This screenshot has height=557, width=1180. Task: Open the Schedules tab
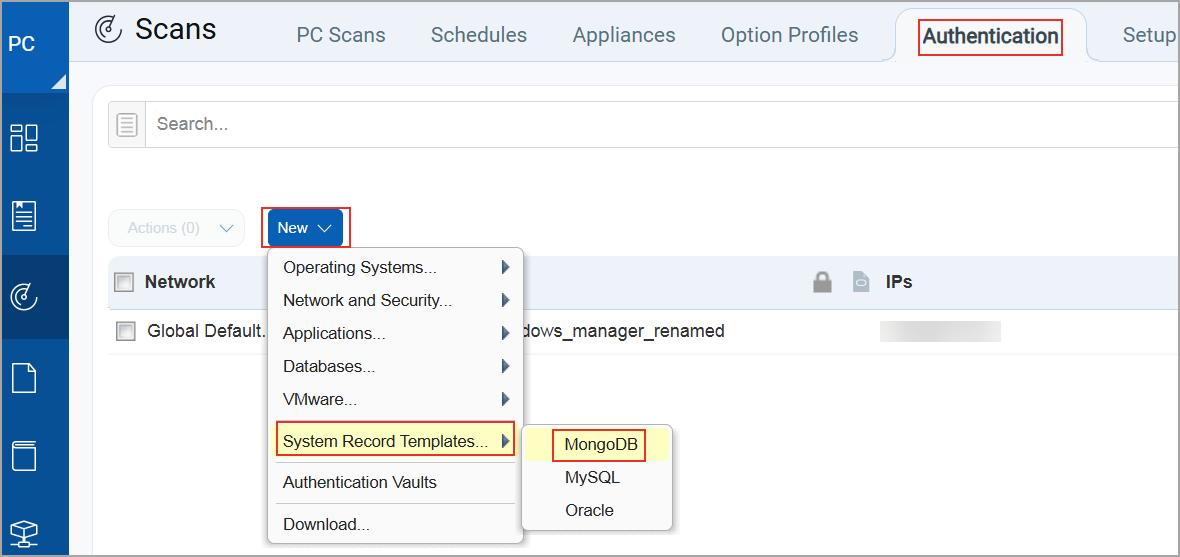click(x=478, y=35)
